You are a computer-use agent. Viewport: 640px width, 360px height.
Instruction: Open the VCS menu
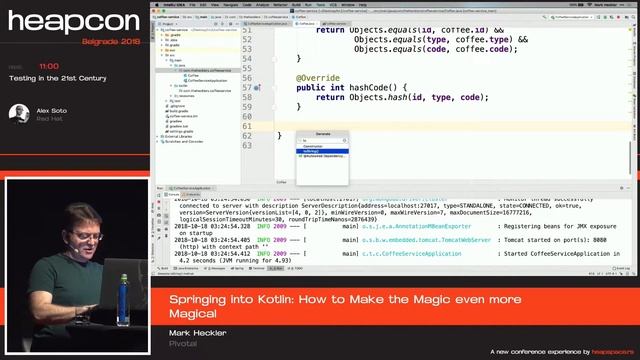point(333,5)
